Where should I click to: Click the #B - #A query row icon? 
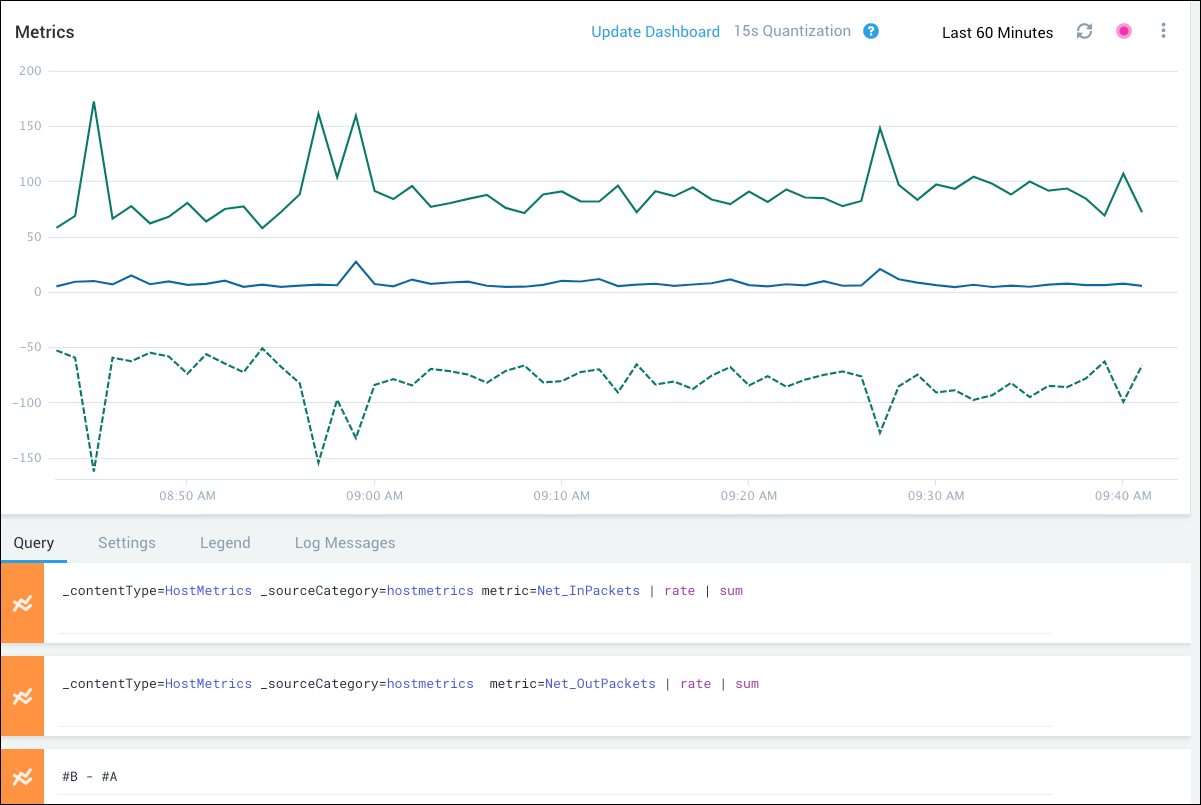pyautogui.click(x=22, y=777)
